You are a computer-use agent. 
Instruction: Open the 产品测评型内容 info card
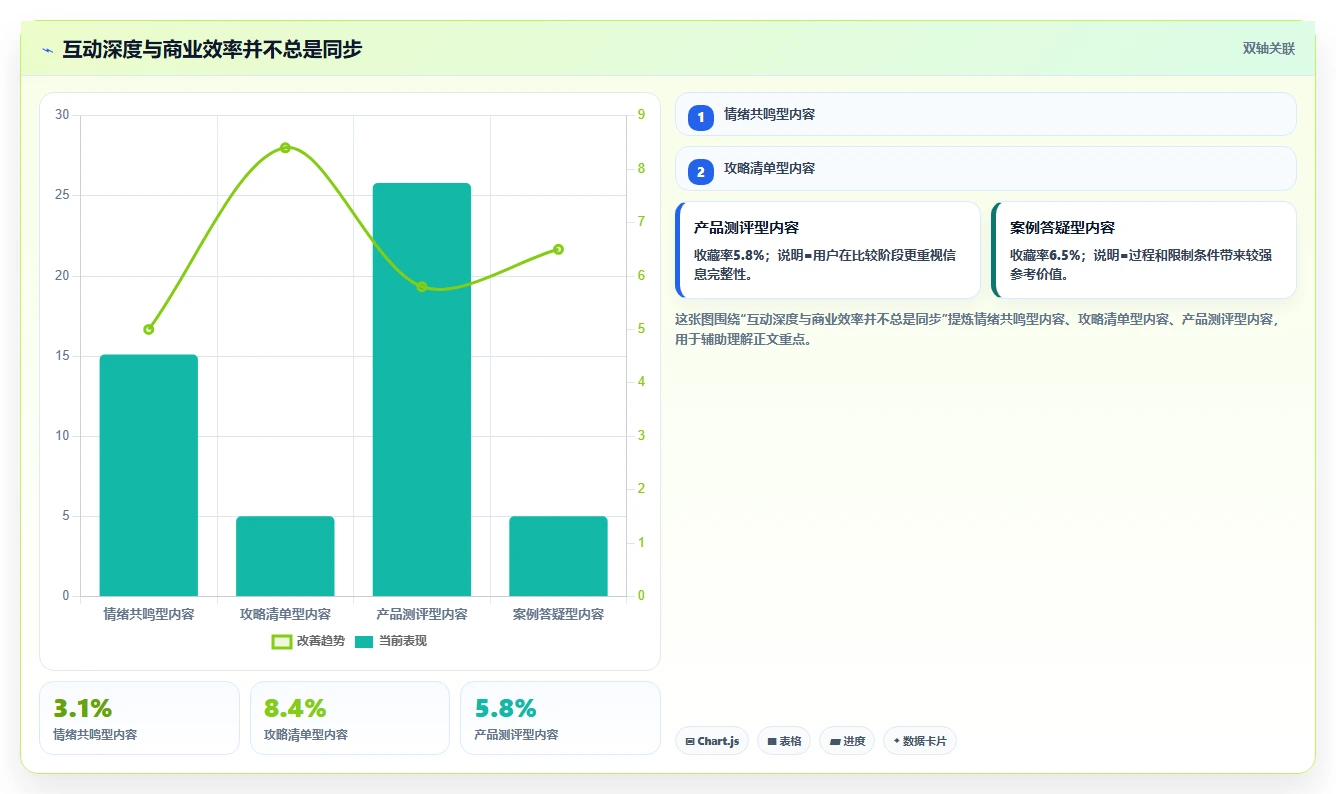point(828,250)
